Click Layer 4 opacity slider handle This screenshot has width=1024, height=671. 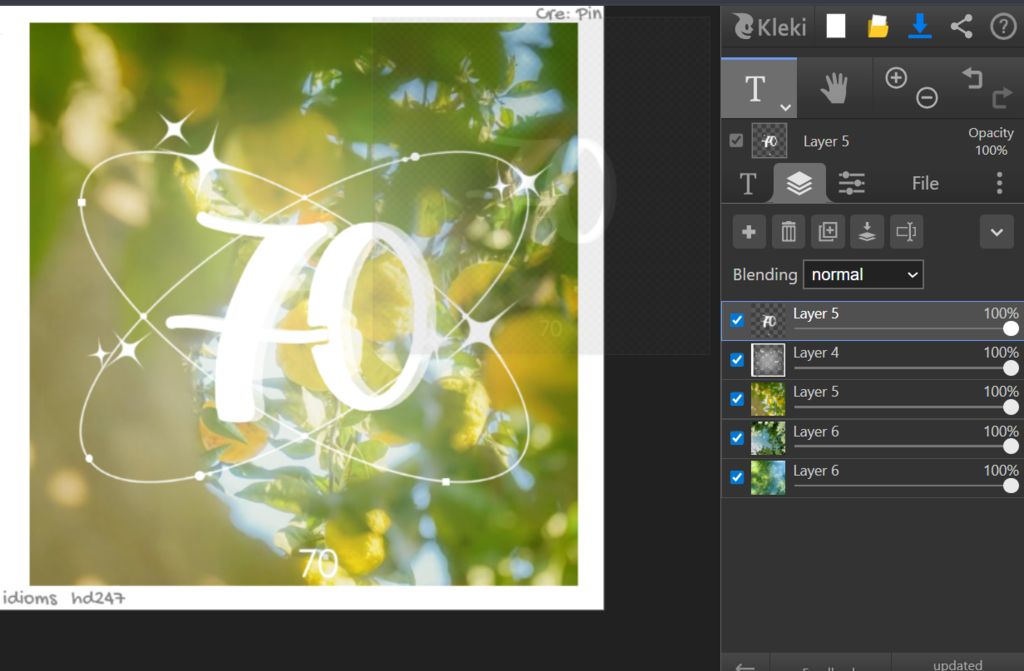point(1010,368)
